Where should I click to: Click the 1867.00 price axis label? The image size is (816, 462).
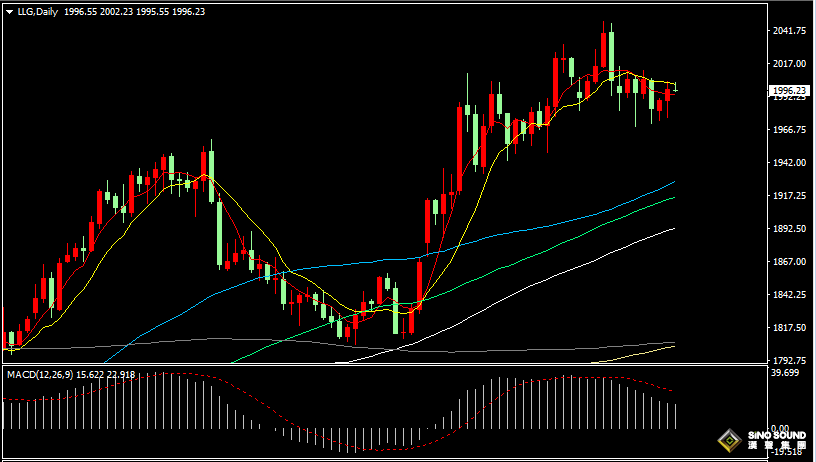pyautogui.click(x=789, y=262)
